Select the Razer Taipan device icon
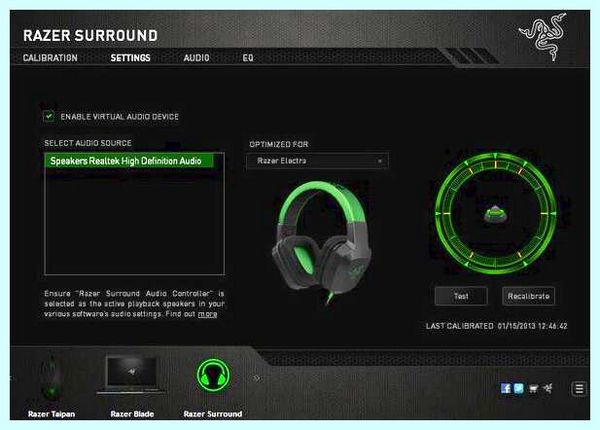The height and width of the screenshot is (430, 600). pyautogui.click(x=51, y=377)
